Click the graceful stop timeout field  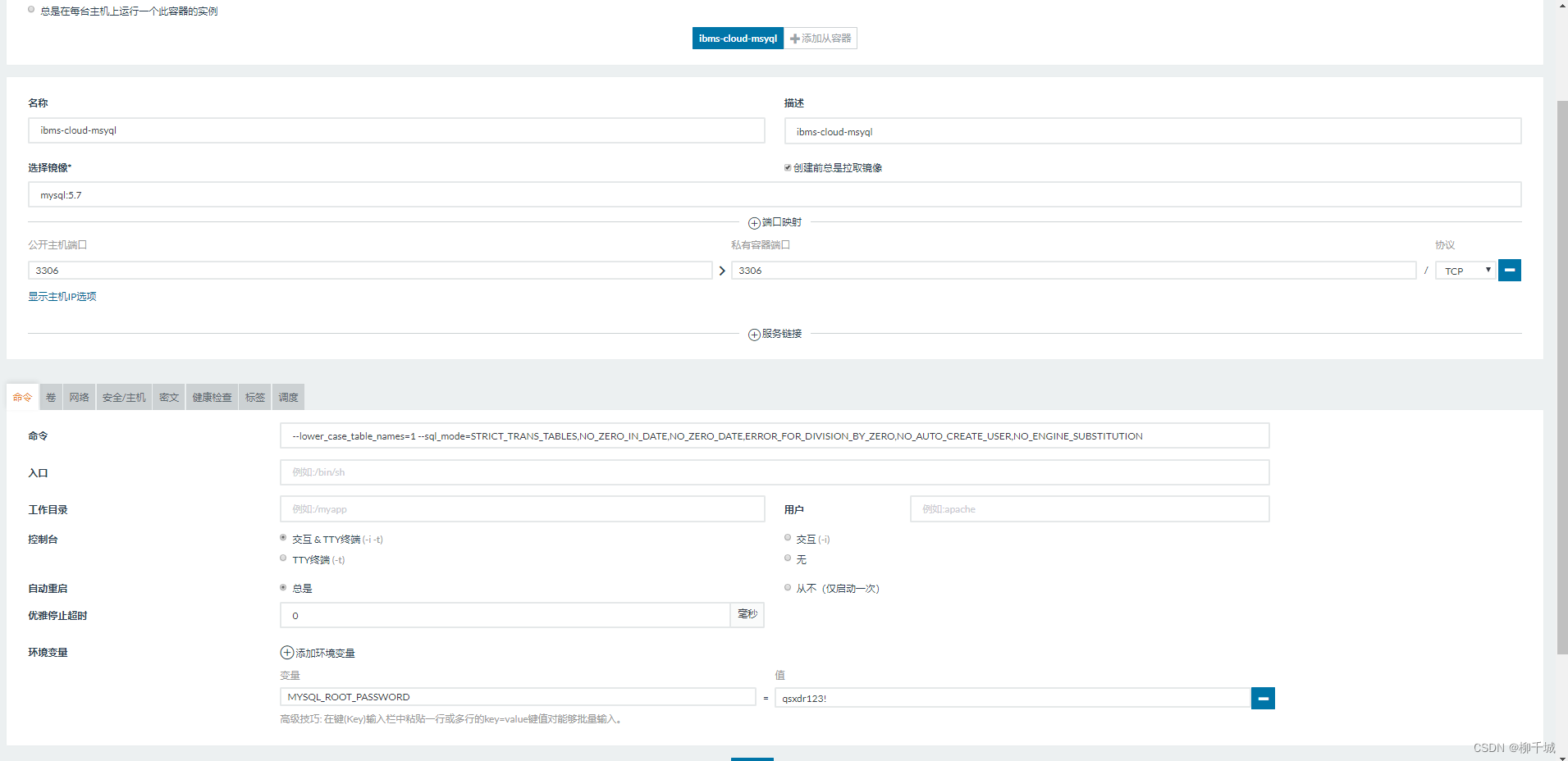tap(505, 615)
